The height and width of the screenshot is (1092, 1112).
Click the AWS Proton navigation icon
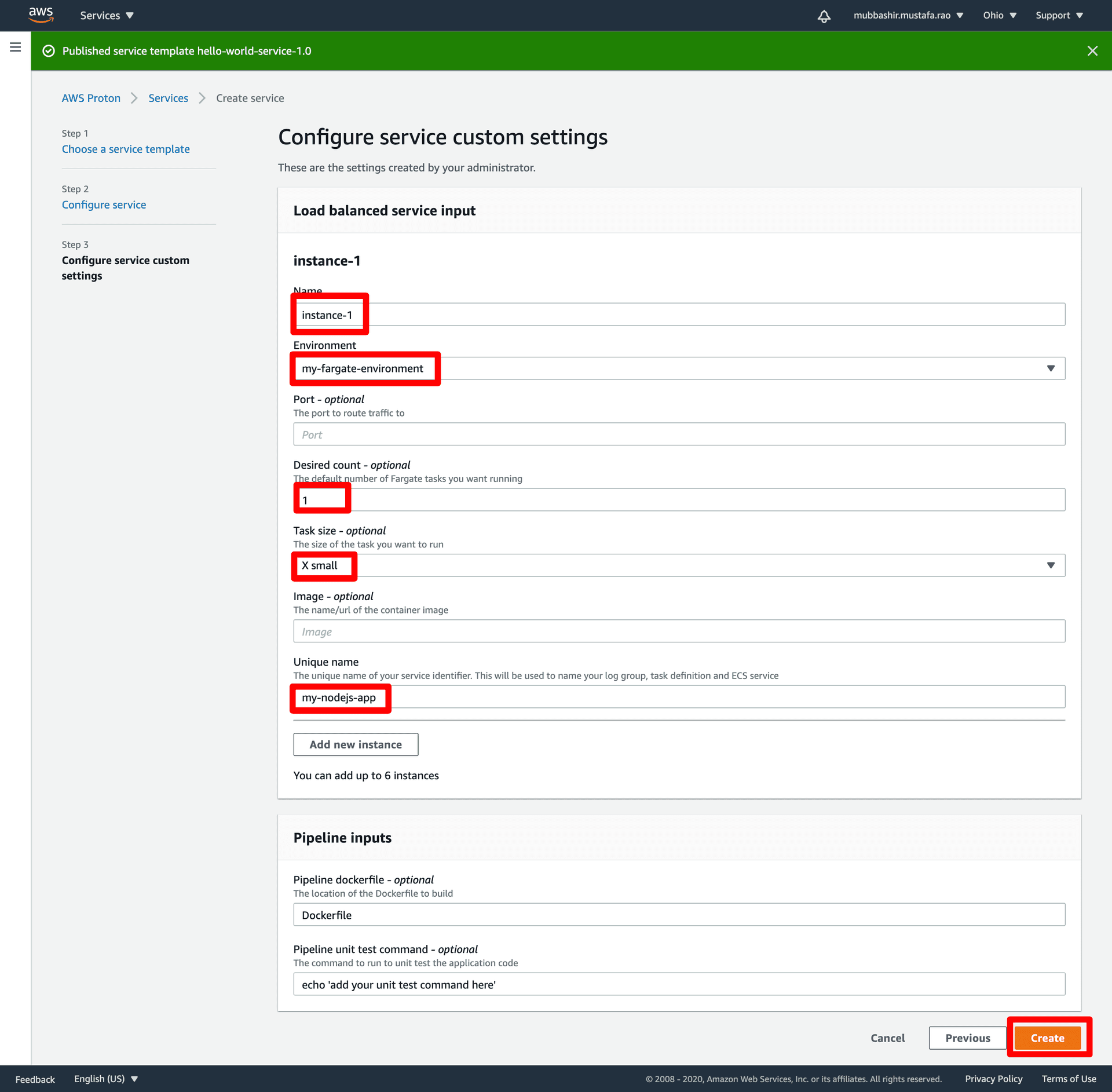tap(15, 48)
